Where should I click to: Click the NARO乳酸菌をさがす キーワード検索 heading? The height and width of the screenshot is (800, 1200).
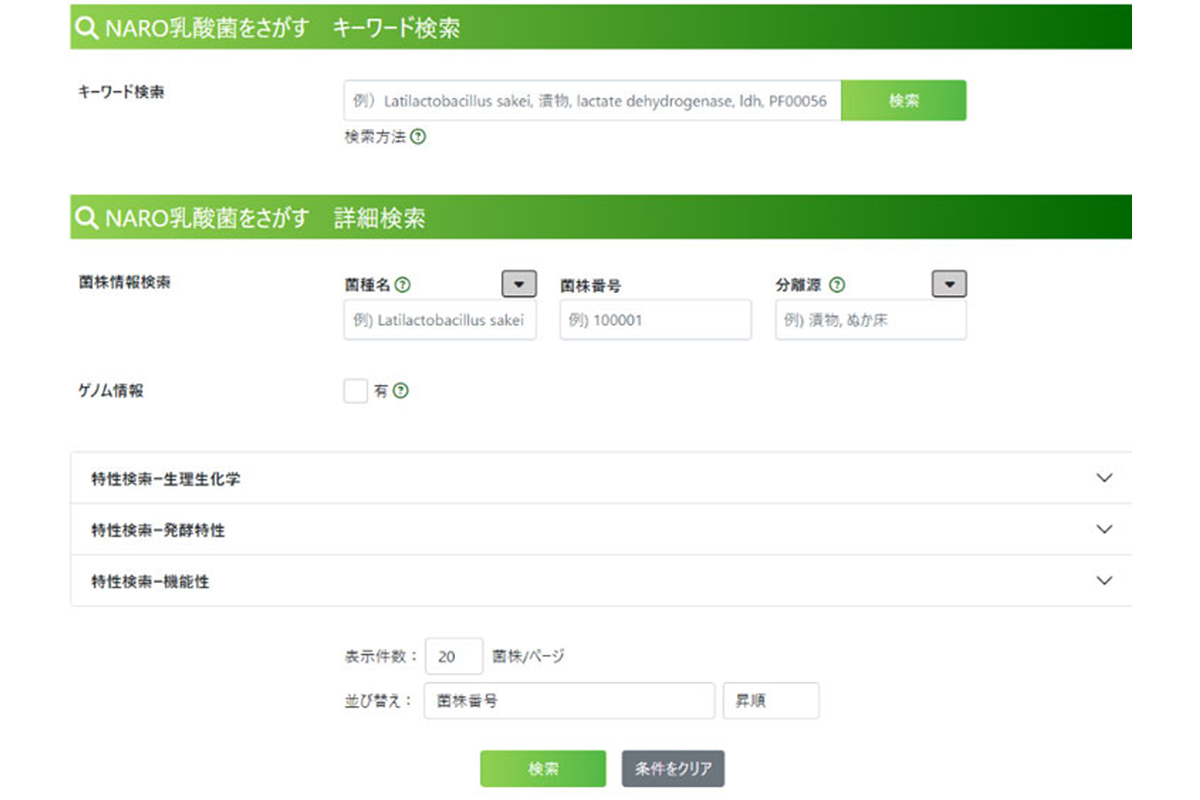click(x=283, y=28)
